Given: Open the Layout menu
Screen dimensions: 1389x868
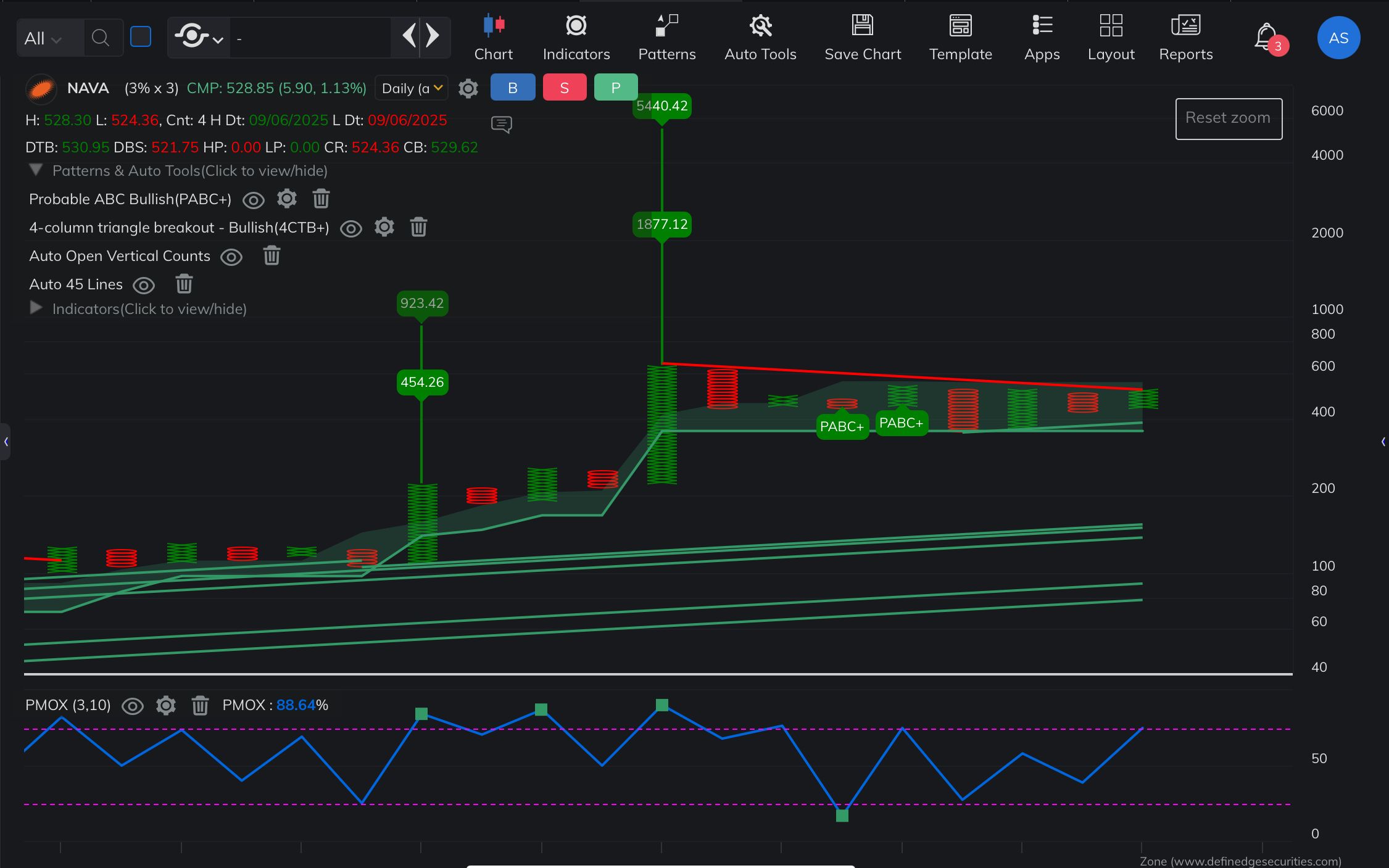Looking at the screenshot, I should (x=1111, y=37).
